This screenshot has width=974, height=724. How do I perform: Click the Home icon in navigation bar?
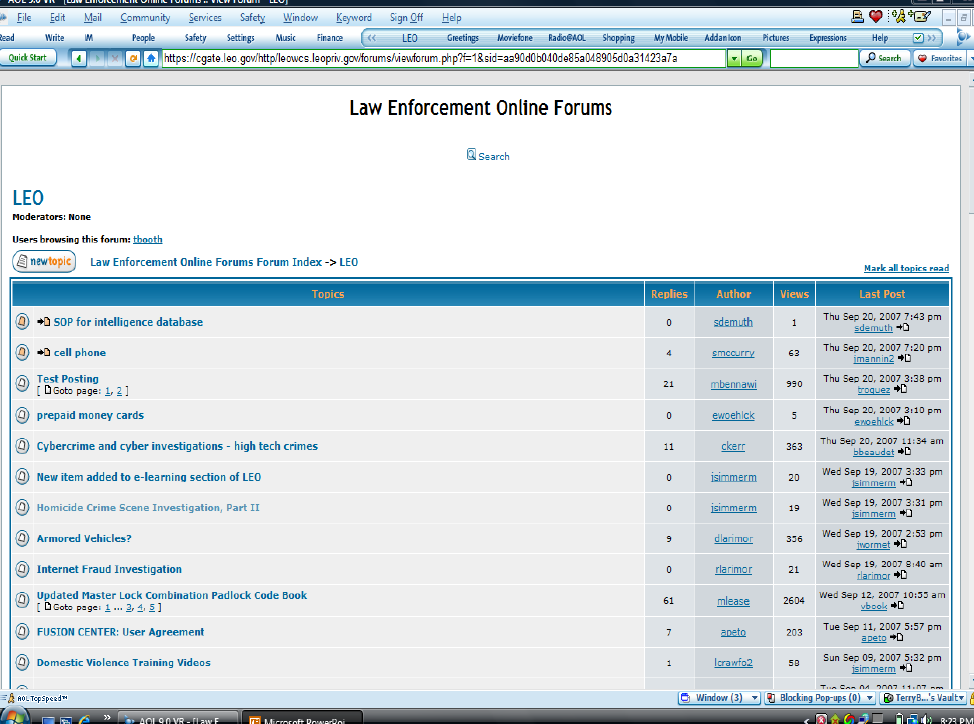point(151,59)
